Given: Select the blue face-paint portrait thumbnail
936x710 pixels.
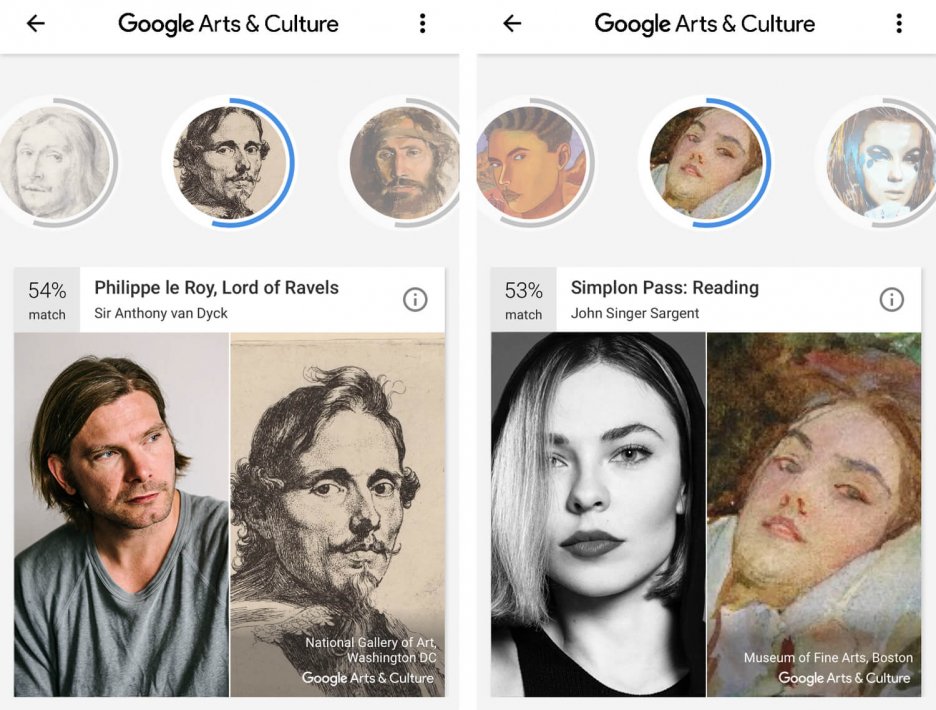Looking at the screenshot, I should 880,162.
